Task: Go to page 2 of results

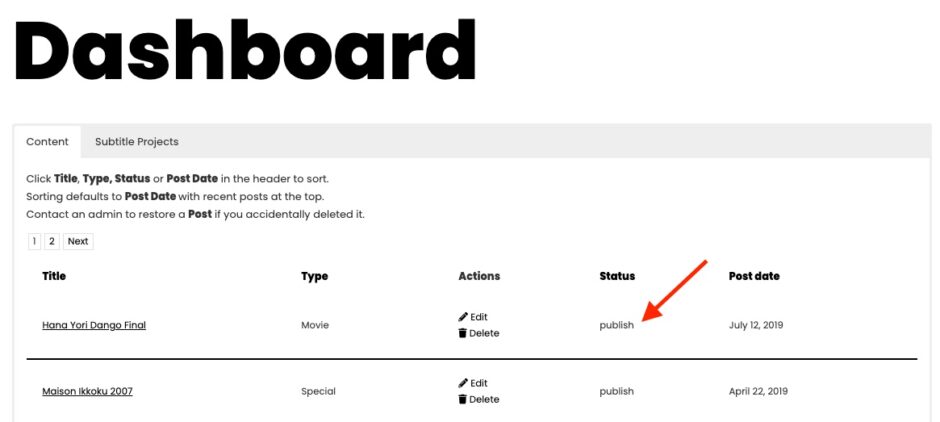Action: tap(52, 242)
